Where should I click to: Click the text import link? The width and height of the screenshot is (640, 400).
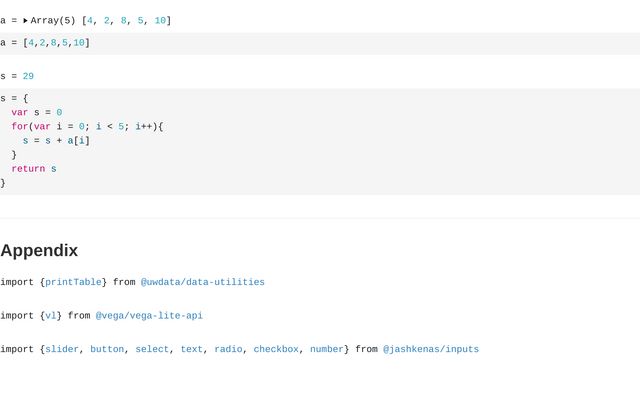[x=191, y=350]
